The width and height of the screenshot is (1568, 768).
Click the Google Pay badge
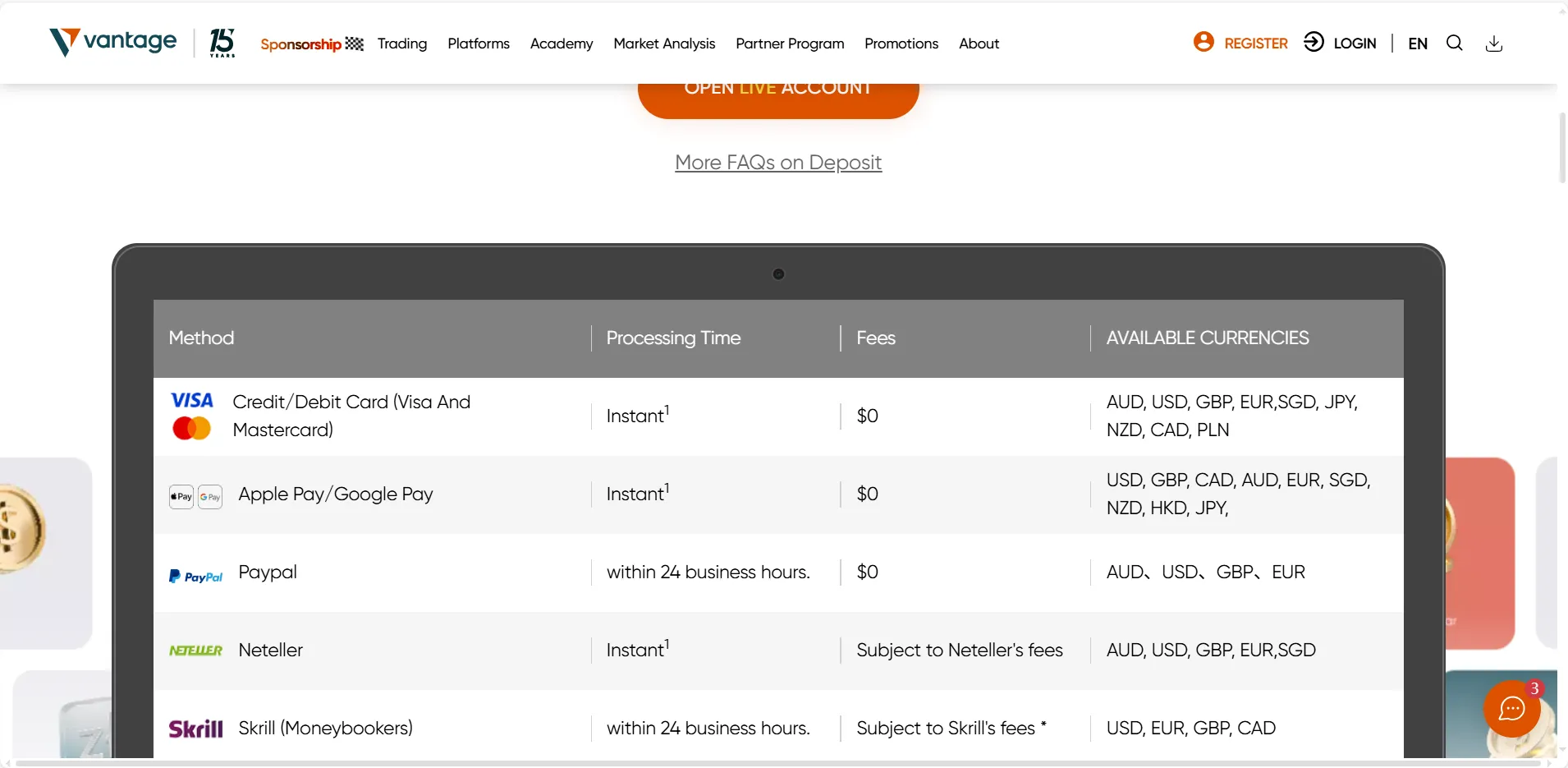pyautogui.click(x=210, y=497)
